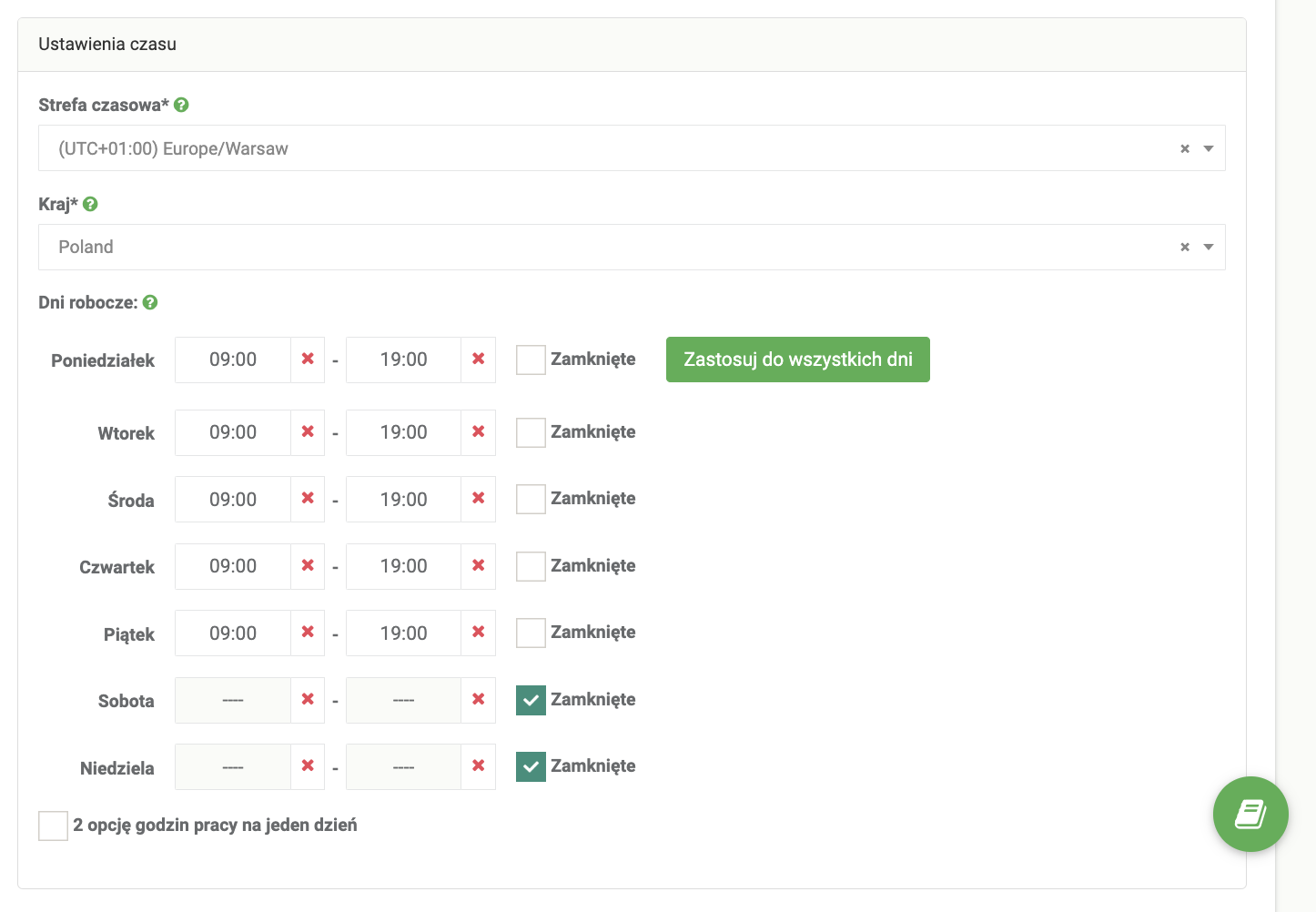
Task: Open help icon next to Kraj
Action: [x=90, y=204]
